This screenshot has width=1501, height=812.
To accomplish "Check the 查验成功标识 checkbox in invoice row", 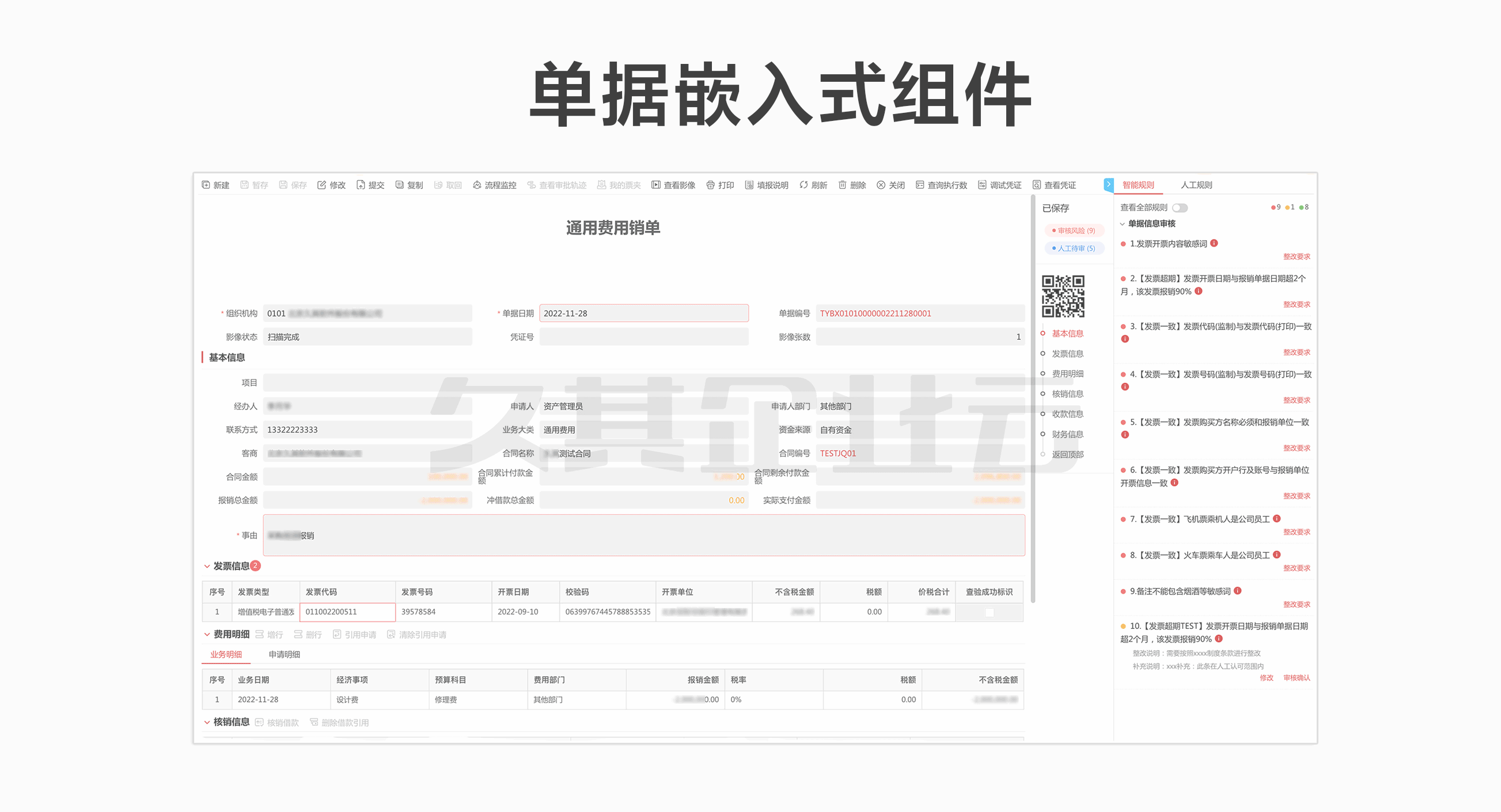I will pyautogui.click(x=989, y=612).
